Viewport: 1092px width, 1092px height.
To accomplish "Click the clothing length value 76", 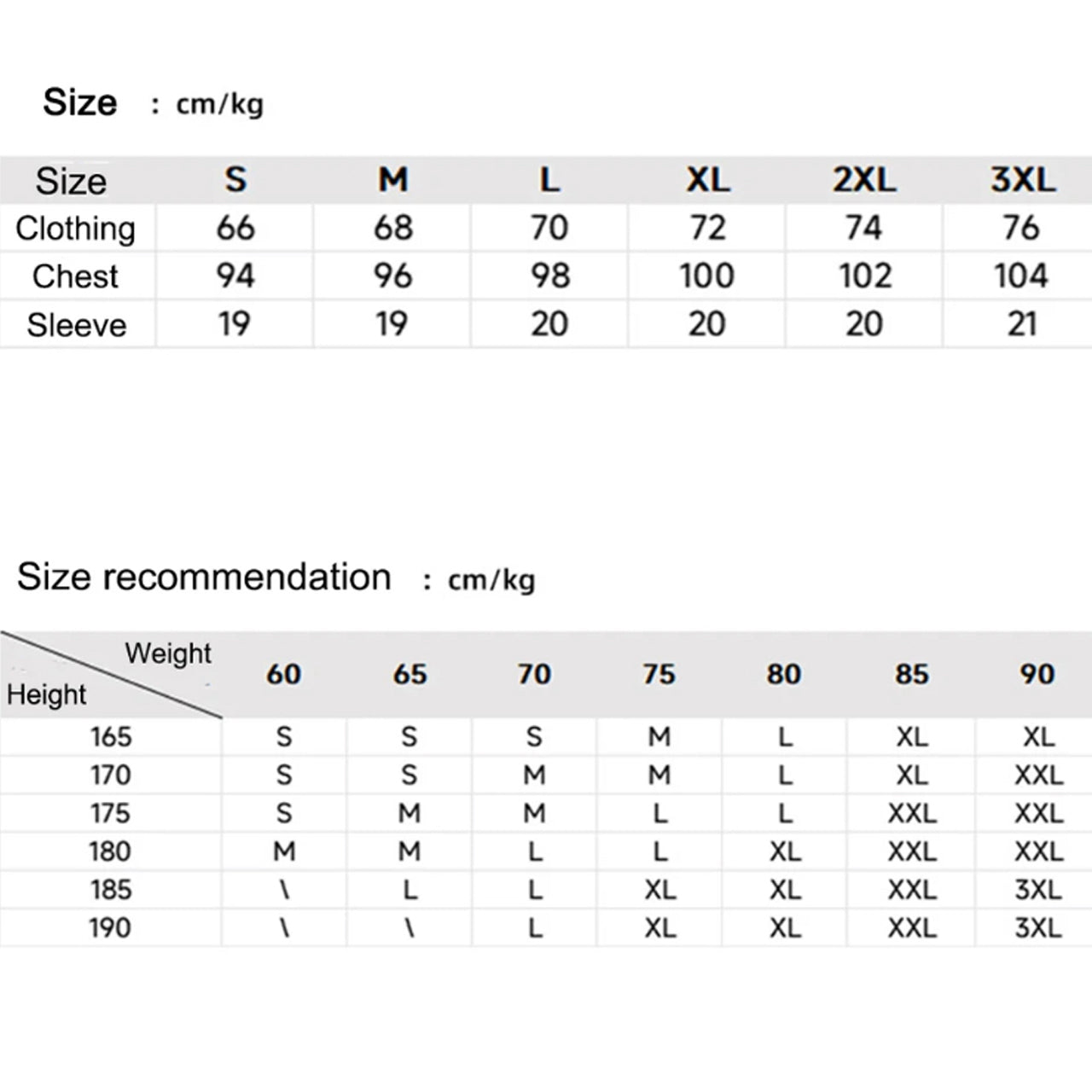I will pyautogui.click(x=1021, y=228).
